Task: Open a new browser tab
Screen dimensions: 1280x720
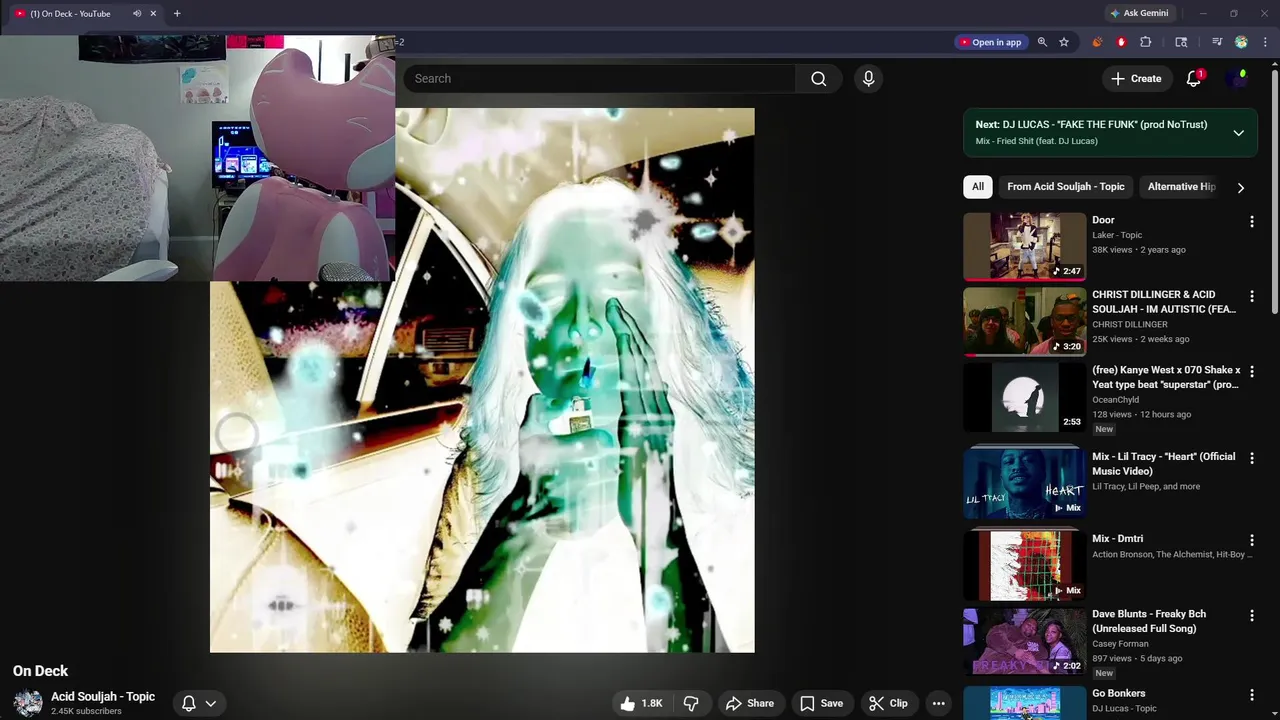Action: tap(177, 14)
